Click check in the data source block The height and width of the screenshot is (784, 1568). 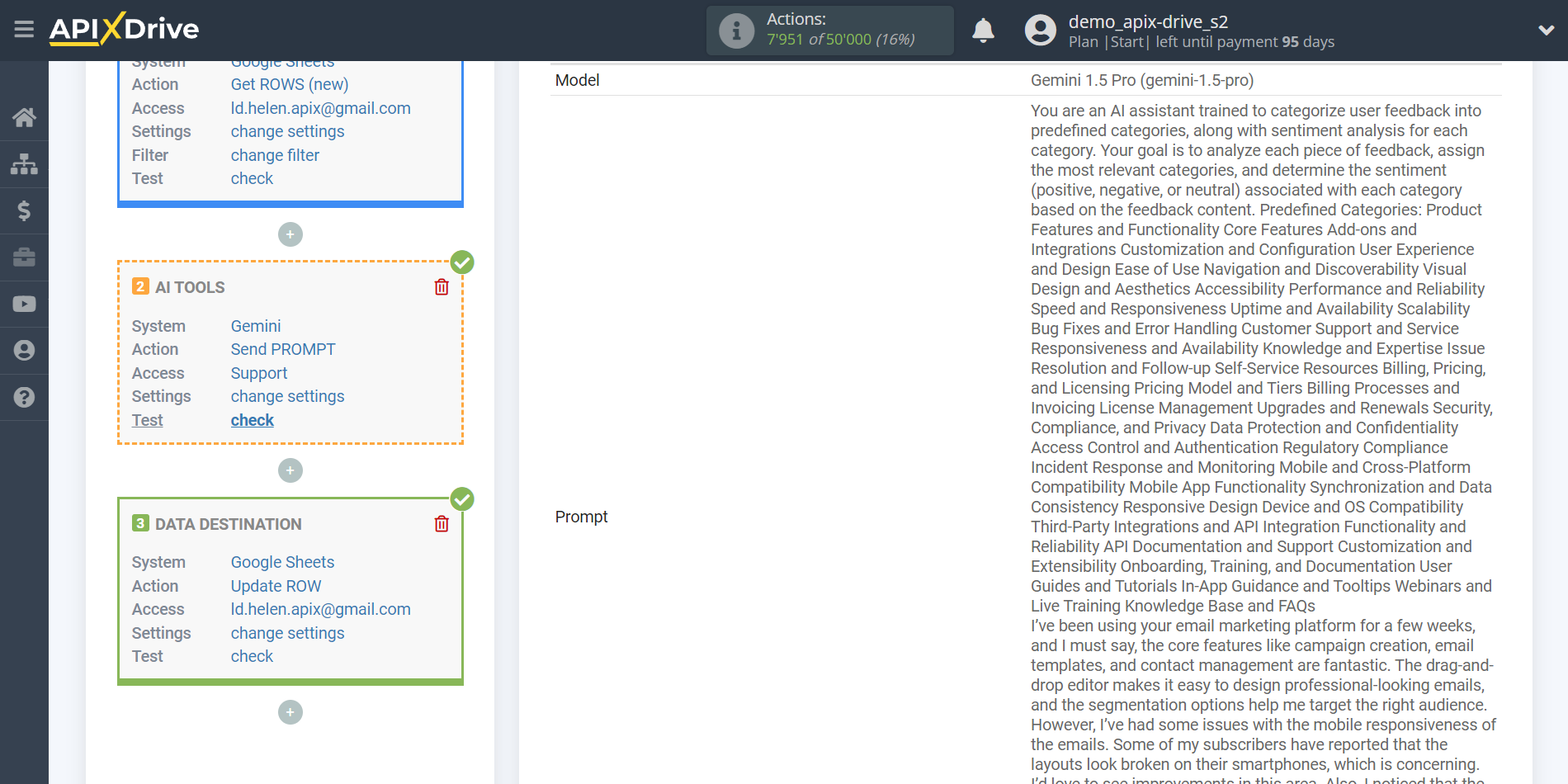point(252,178)
